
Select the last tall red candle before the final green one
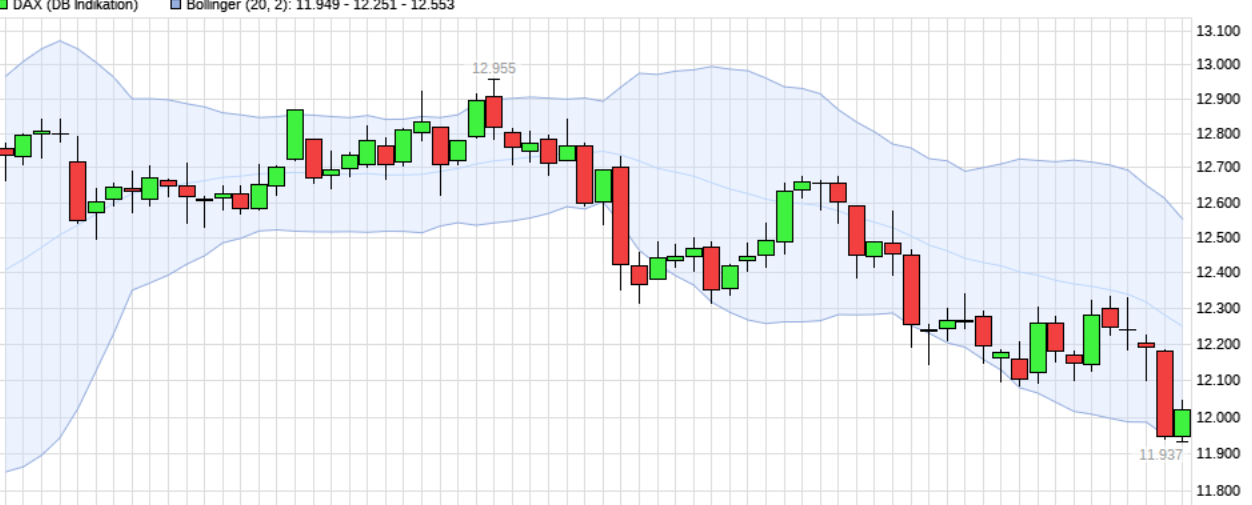[x=1165, y=393]
